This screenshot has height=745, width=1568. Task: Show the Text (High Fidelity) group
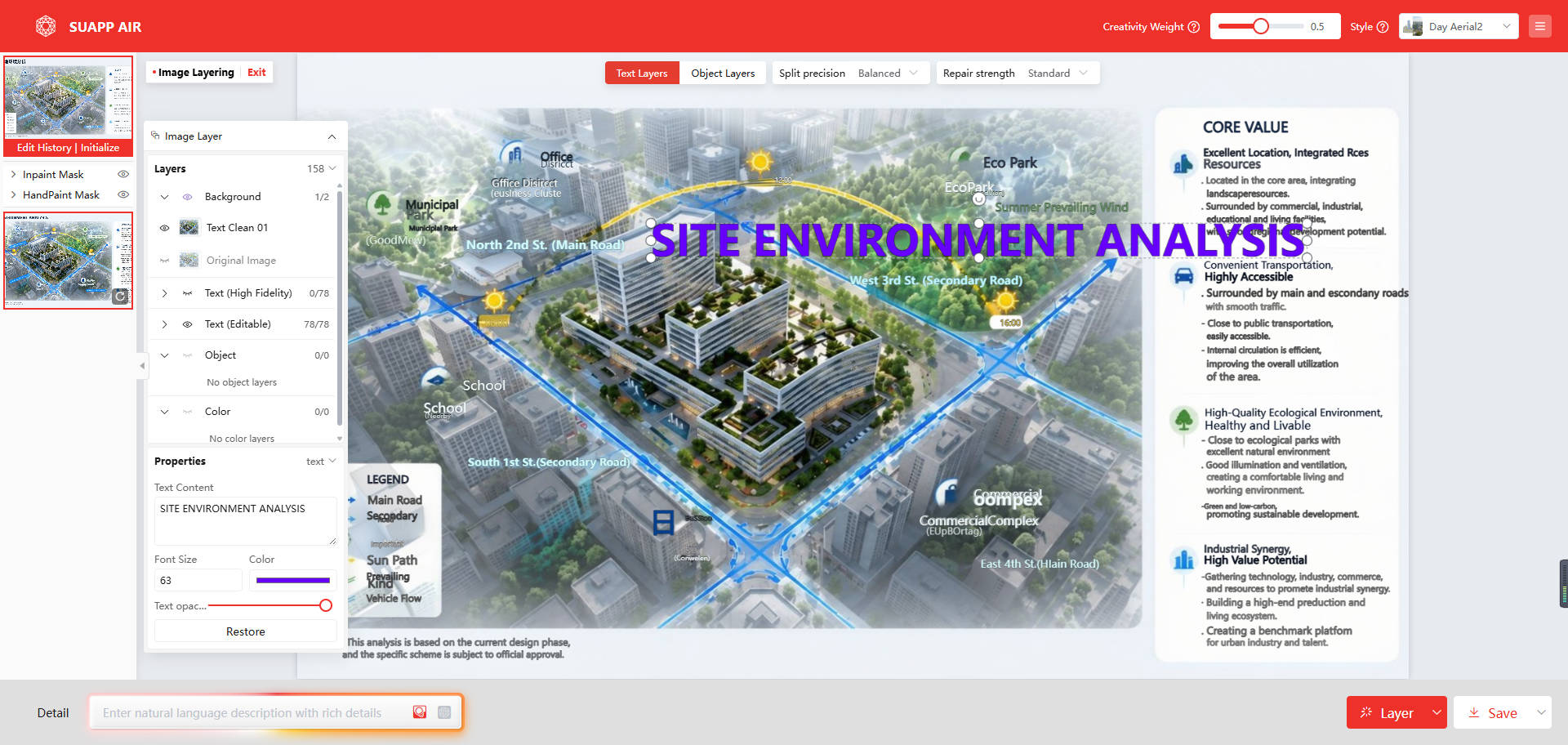pos(187,293)
